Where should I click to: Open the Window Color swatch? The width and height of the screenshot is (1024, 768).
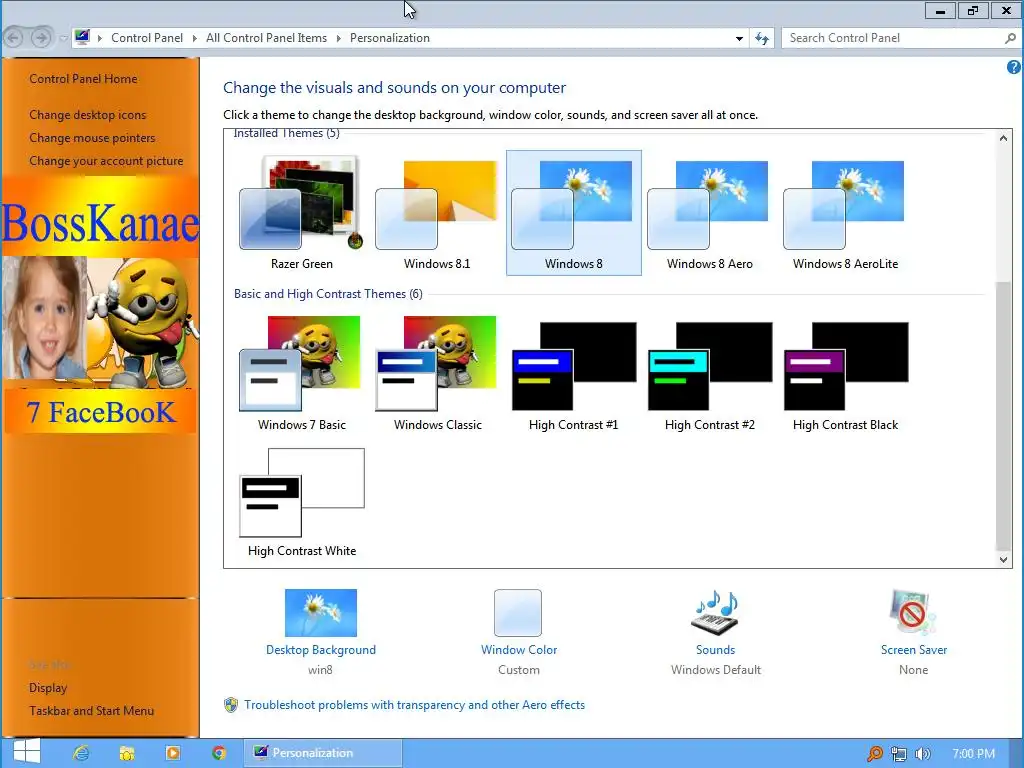pos(518,613)
